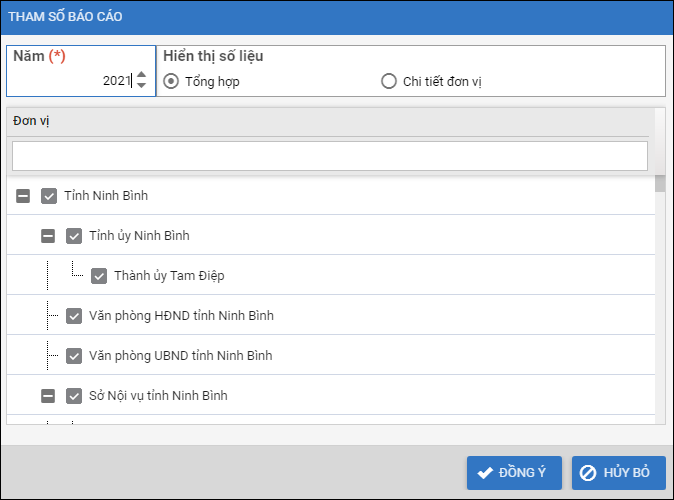Click the Đơn vị search input box
Viewport: 674px width, 500px height.
(x=329, y=156)
